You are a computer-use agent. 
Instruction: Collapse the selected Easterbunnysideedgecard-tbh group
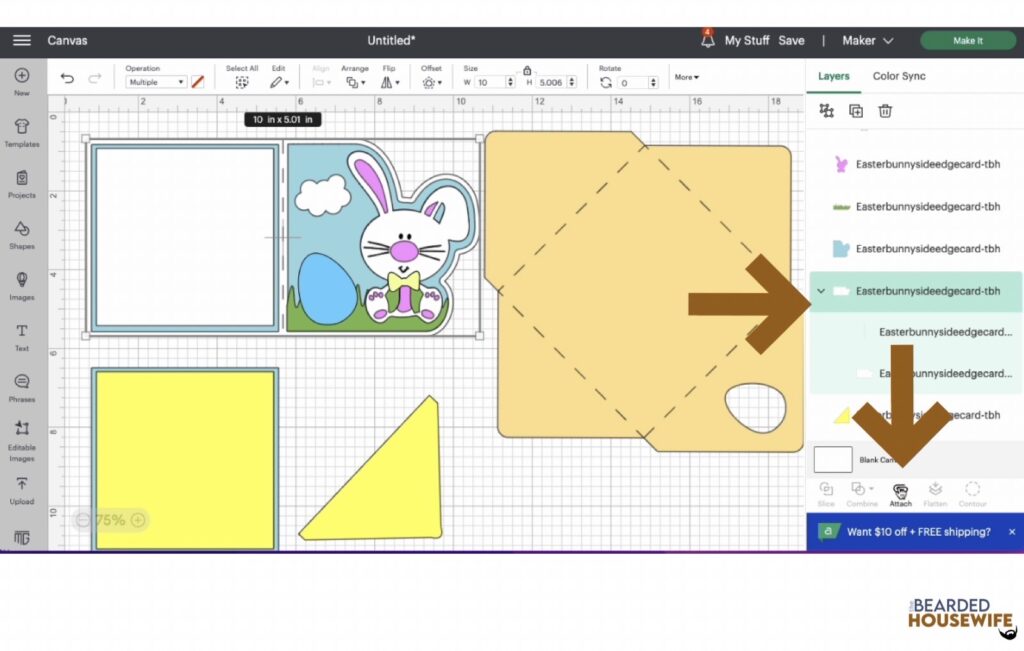click(x=821, y=291)
